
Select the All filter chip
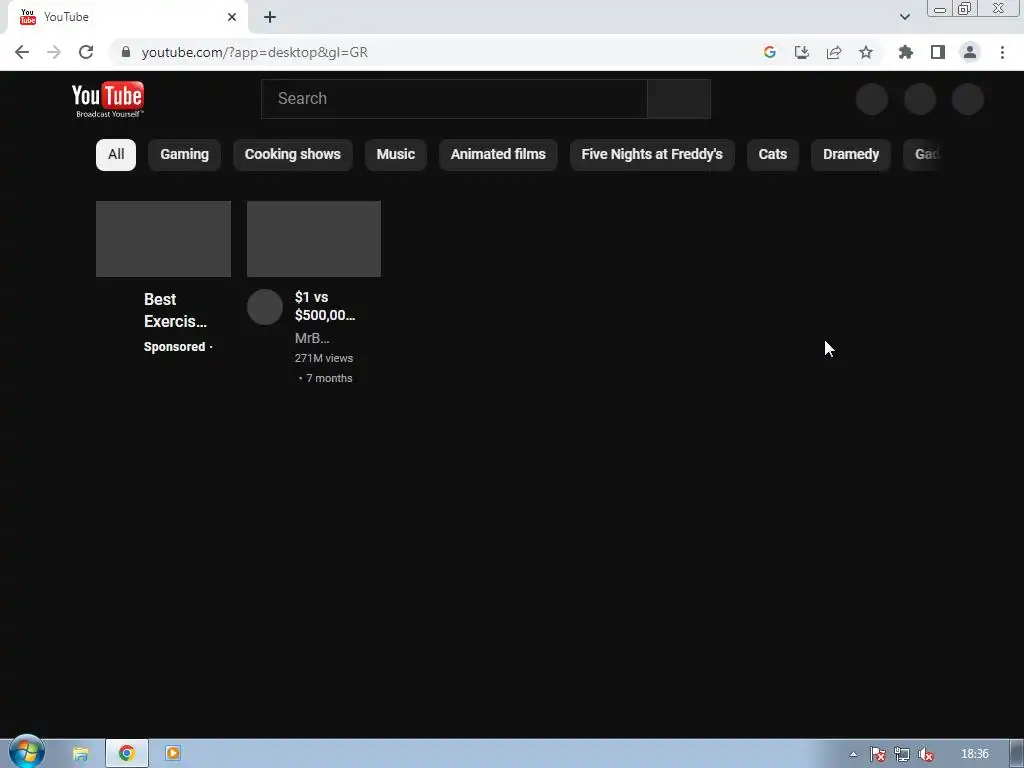(x=116, y=155)
